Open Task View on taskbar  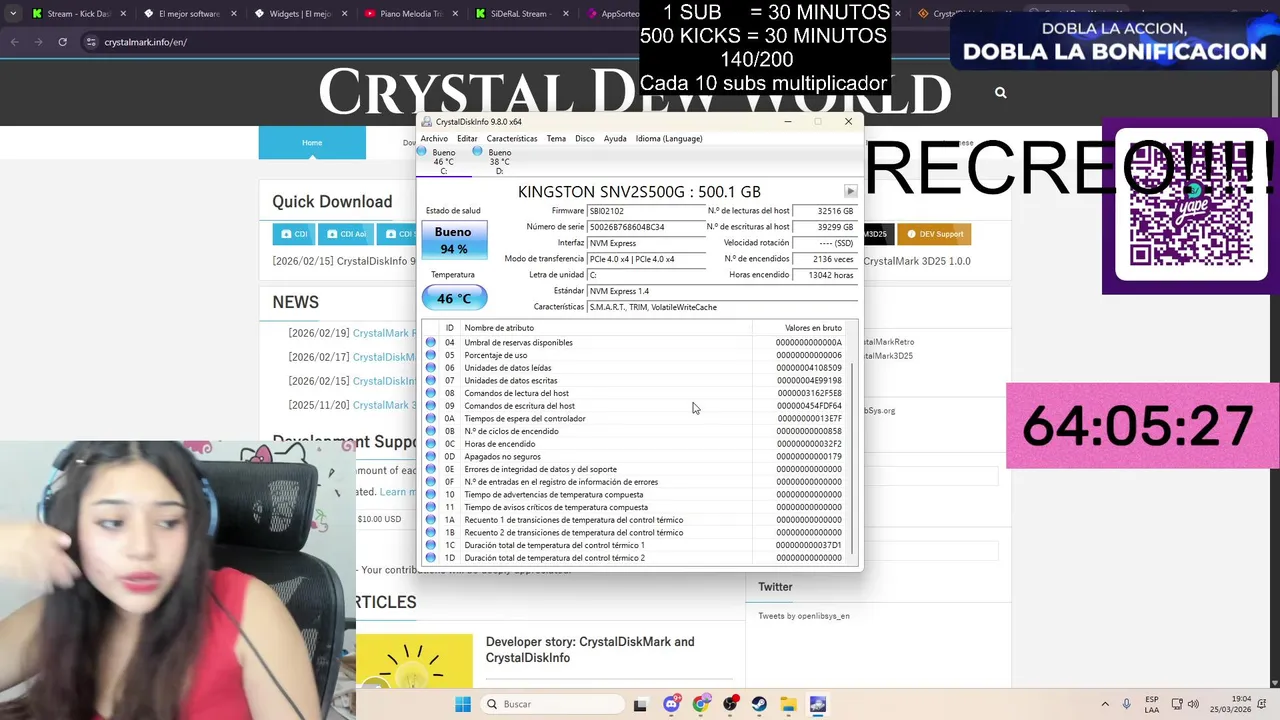(640, 704)
